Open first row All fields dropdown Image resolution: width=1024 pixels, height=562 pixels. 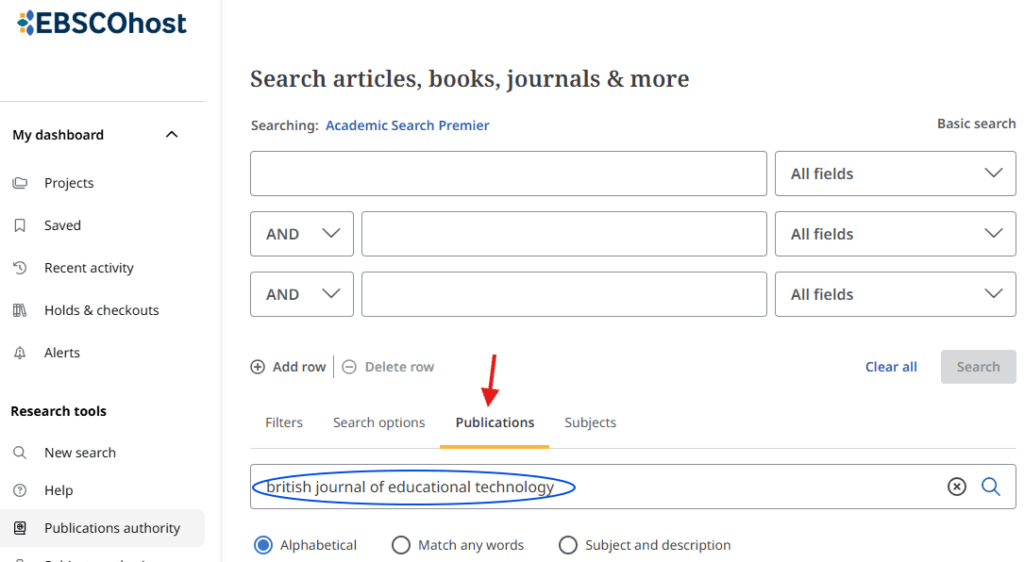click(895, 174)
